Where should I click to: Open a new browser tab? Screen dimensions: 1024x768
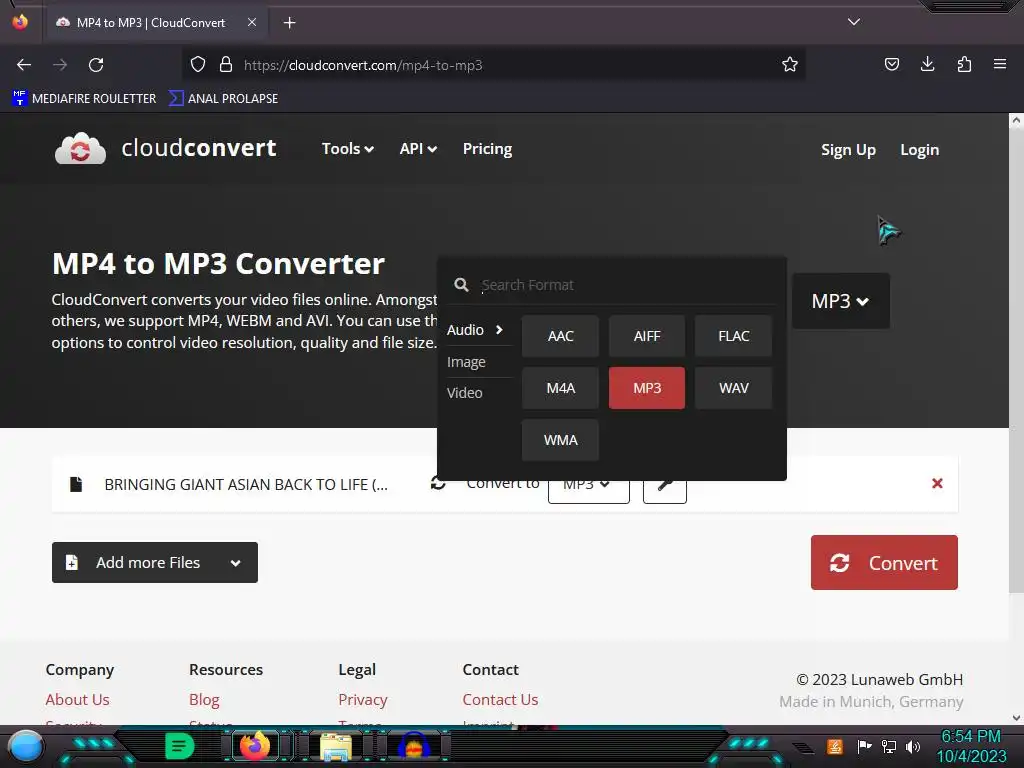(x=289, y=23)
